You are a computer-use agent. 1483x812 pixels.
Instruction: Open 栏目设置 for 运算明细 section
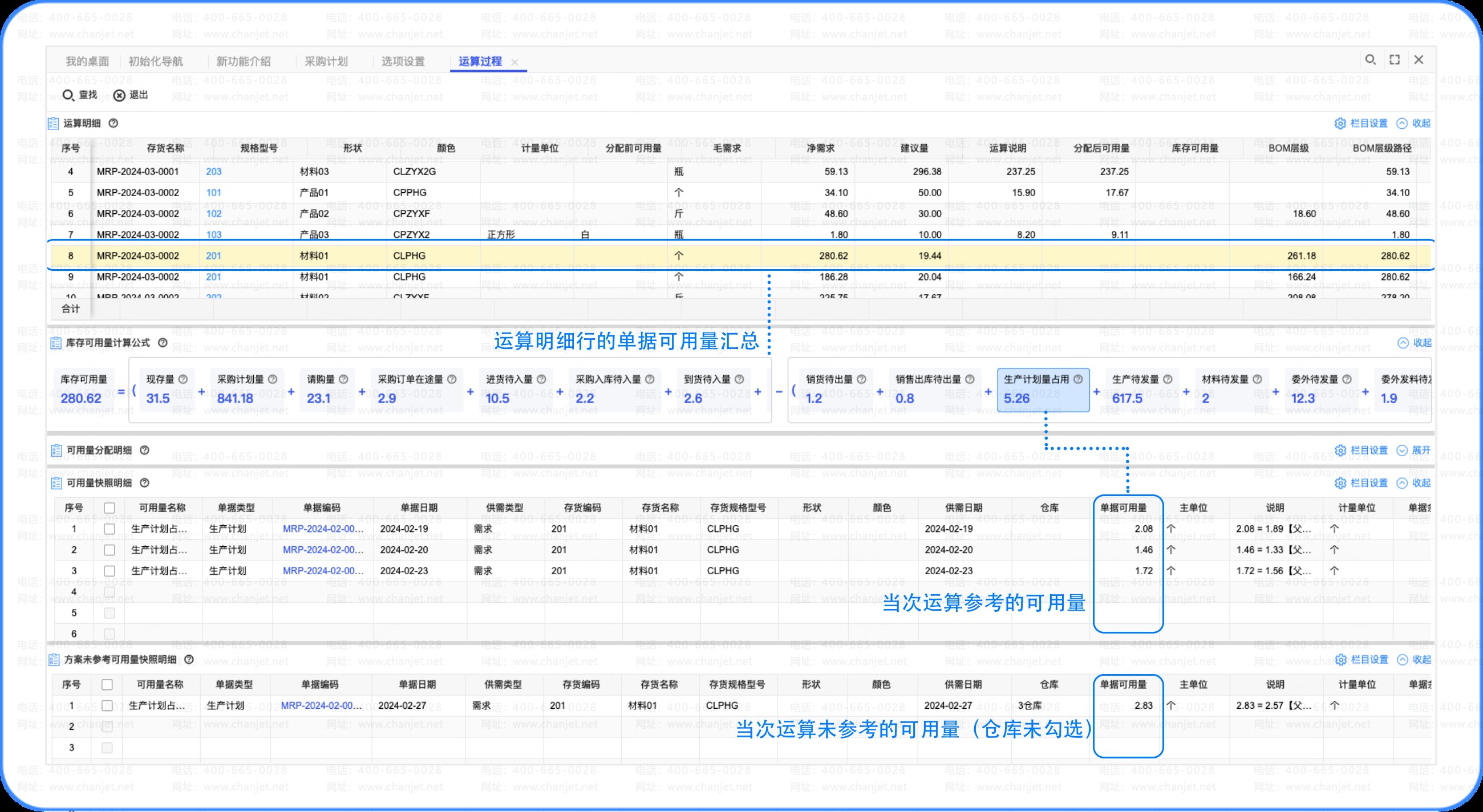[x=1362, y=123]
